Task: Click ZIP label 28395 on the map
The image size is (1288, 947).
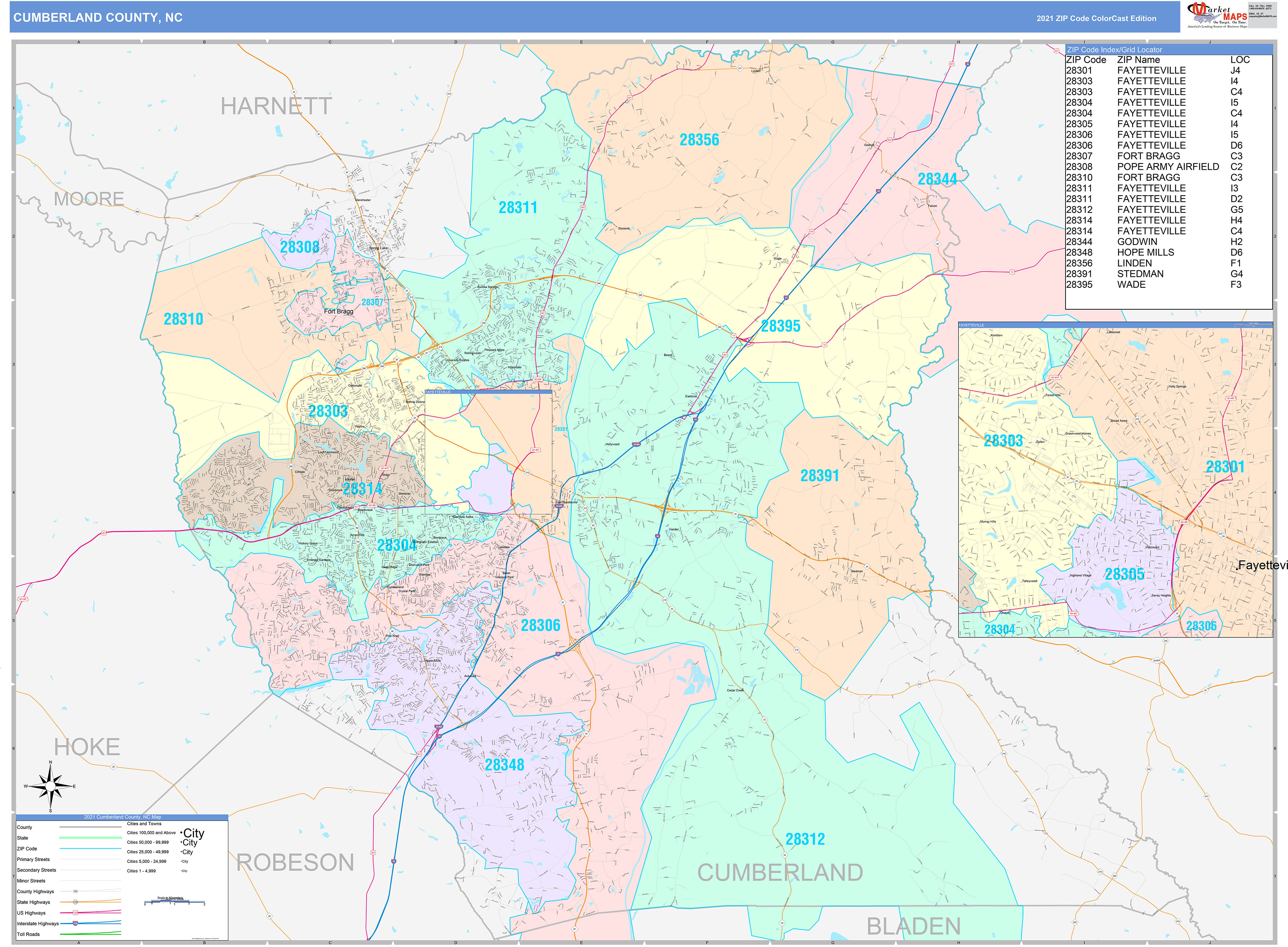Action: [781, 326]
